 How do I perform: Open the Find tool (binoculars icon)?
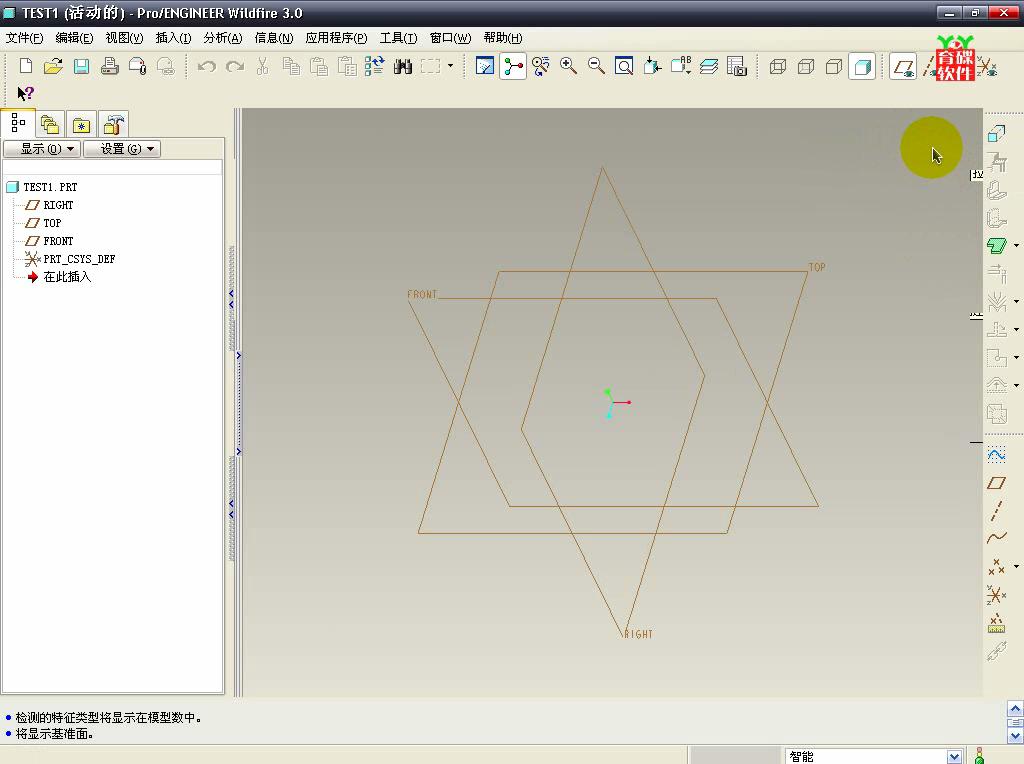point(403,66)
